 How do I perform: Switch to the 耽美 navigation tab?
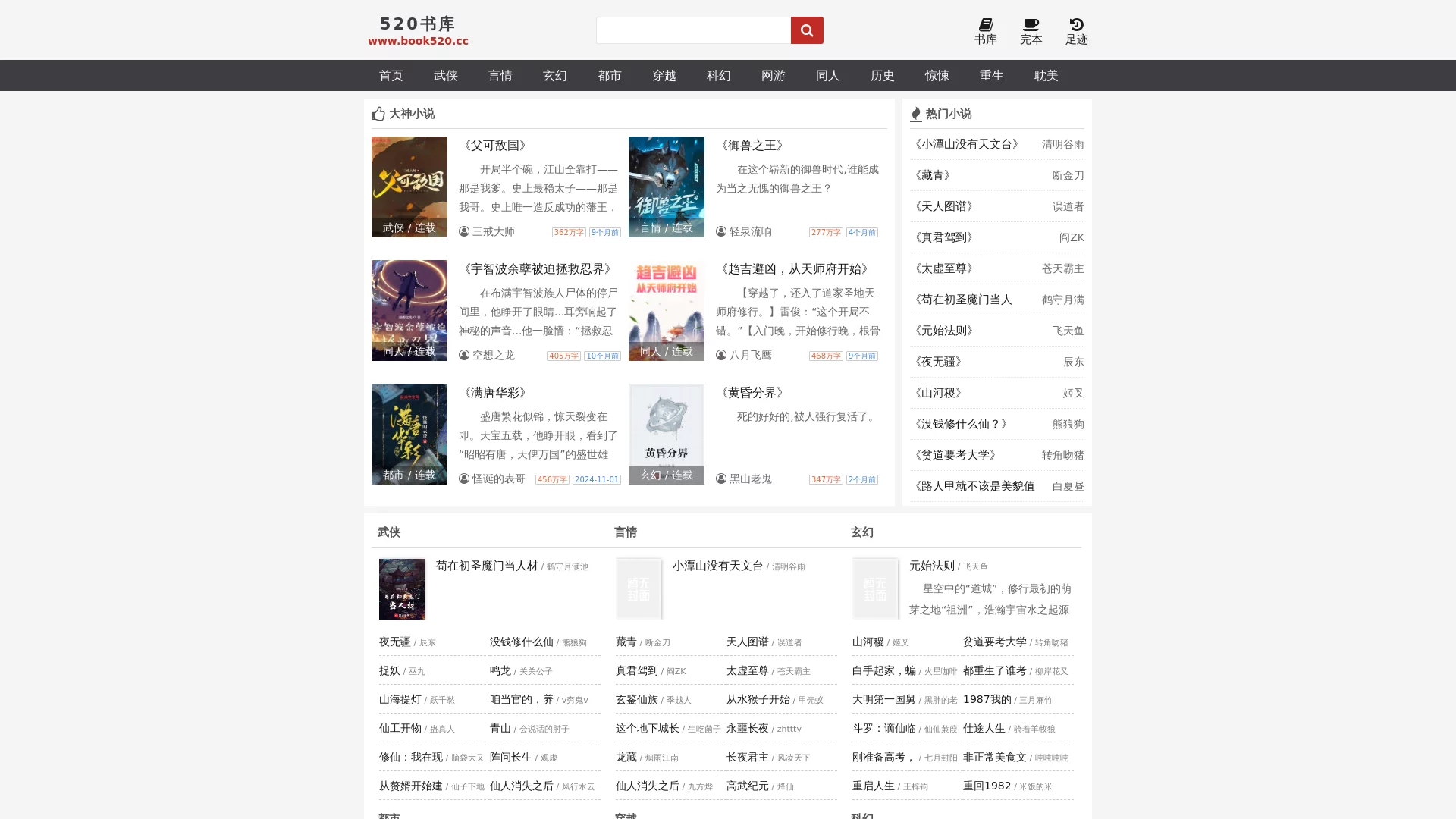pyautogui.click(x=1046, y=75)
